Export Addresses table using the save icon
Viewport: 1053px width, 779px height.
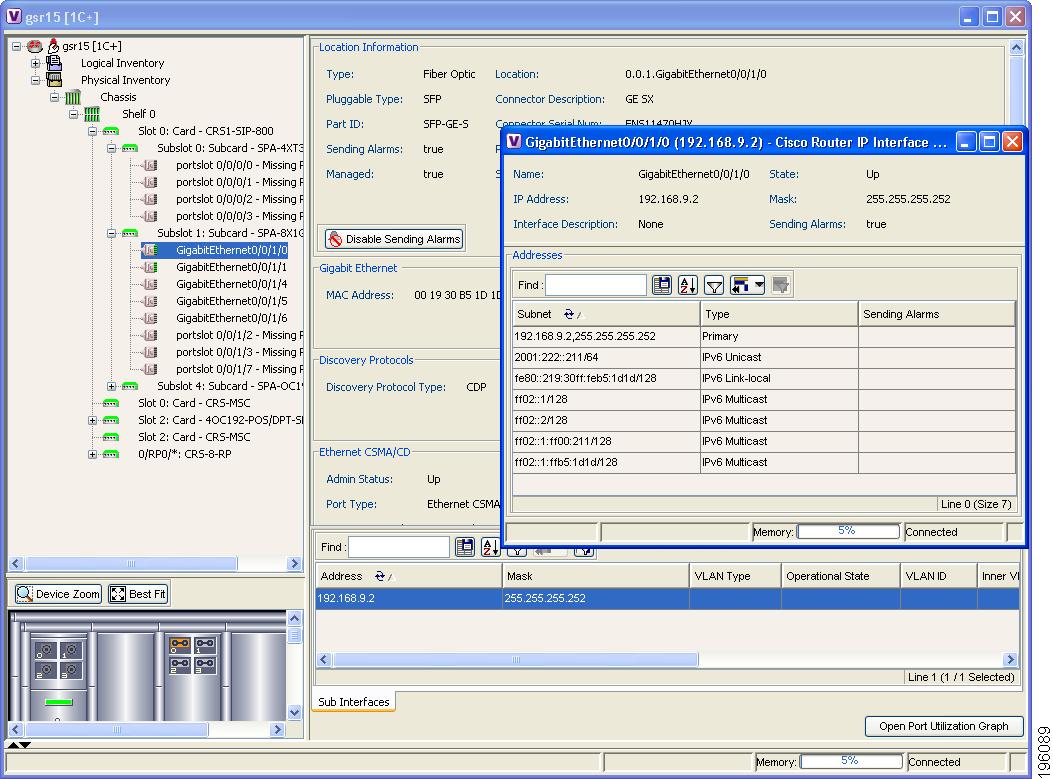click(661, 285)
